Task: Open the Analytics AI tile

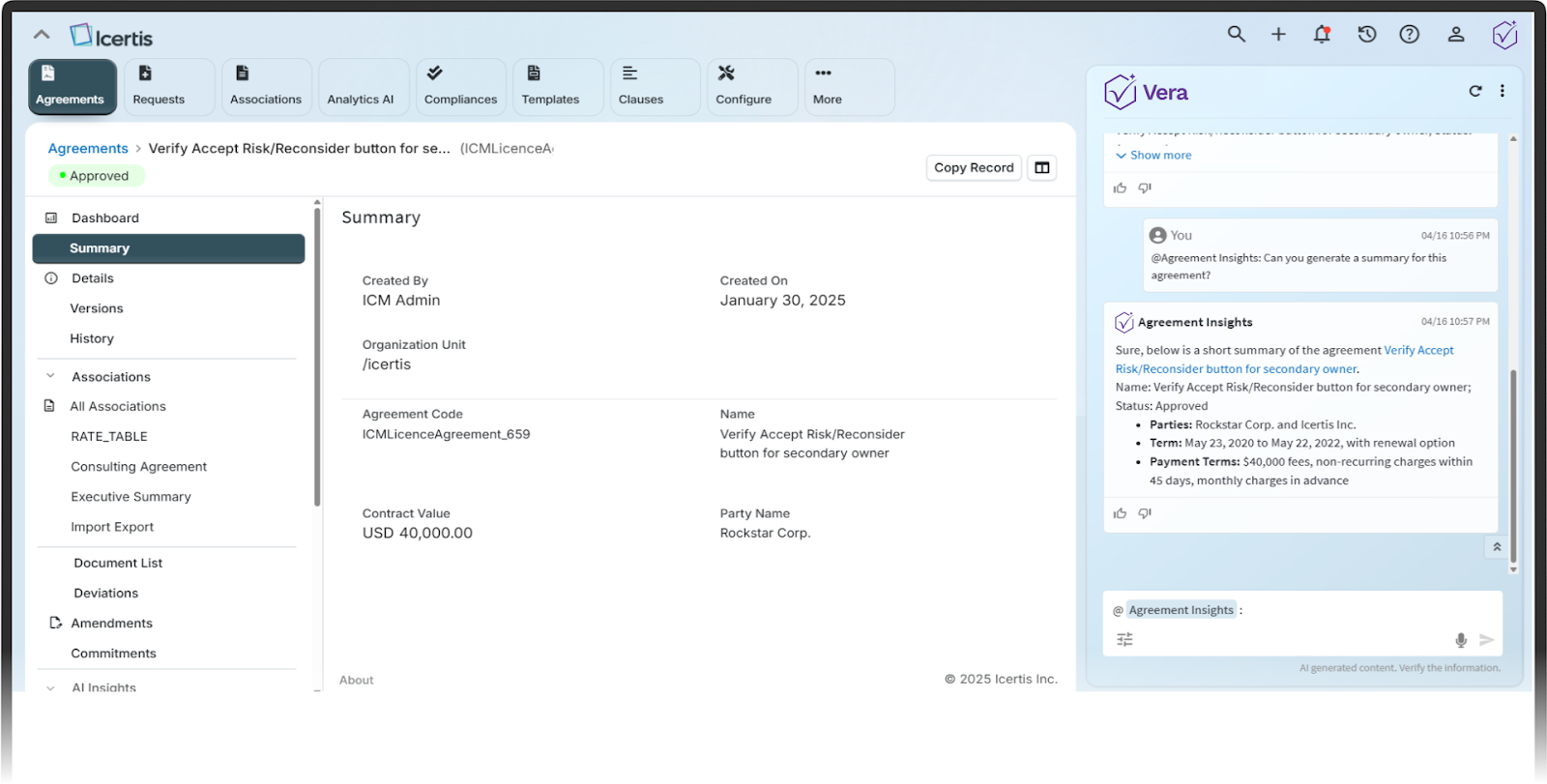Action: (x=364, y=86)
